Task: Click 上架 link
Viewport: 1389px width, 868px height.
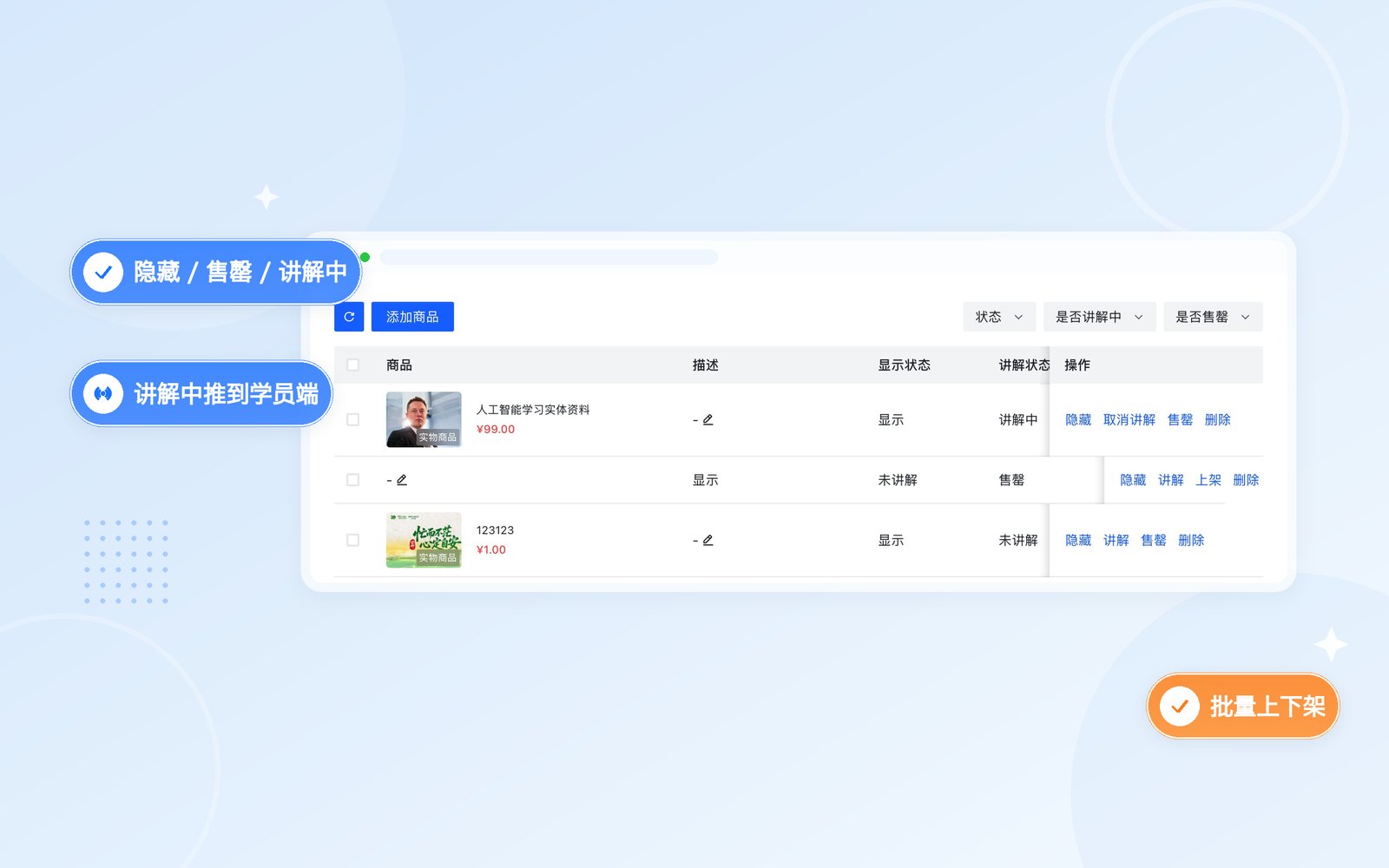Action: coord(1208,479)
